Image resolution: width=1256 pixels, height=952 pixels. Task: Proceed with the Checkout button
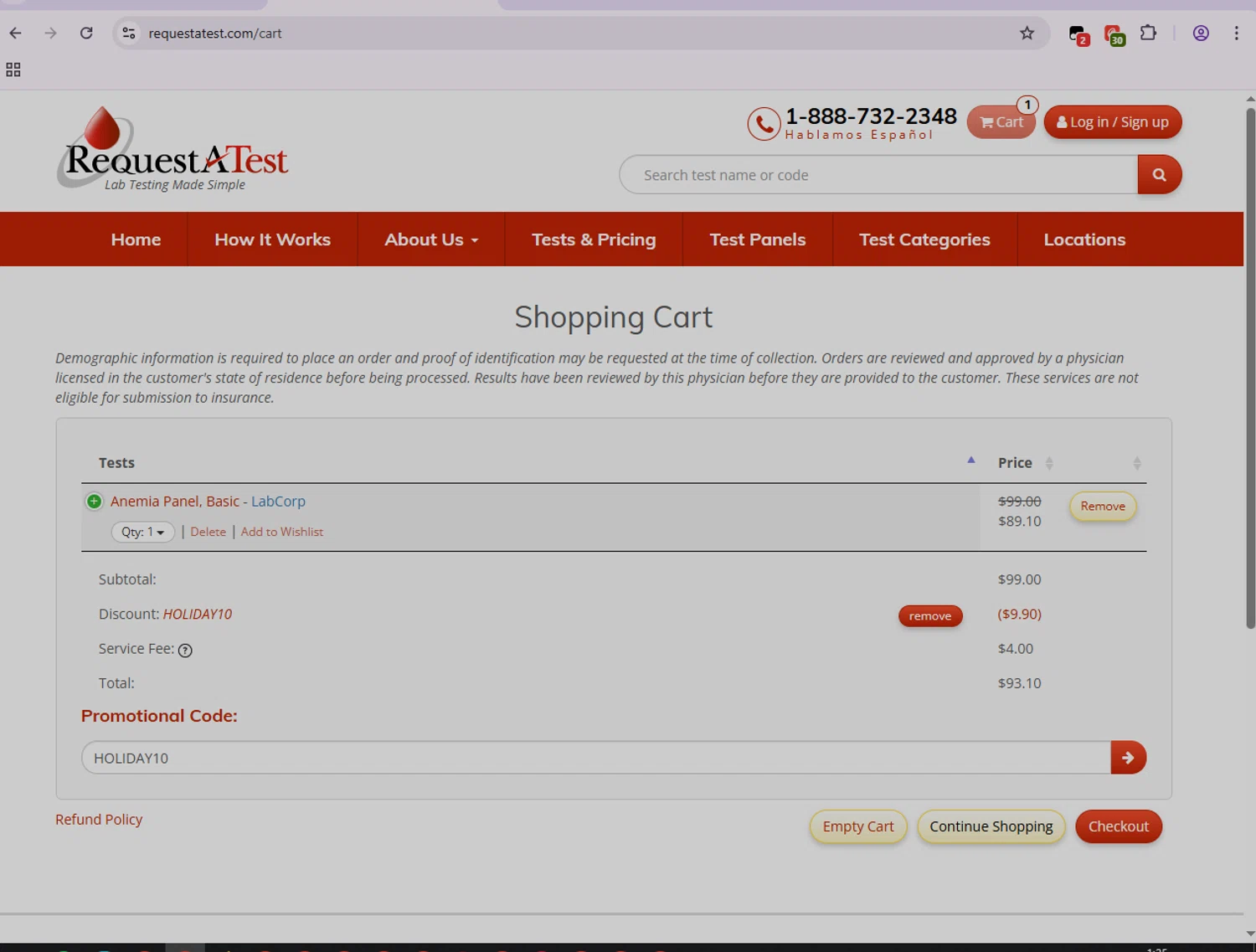[x=1119, y=826]
